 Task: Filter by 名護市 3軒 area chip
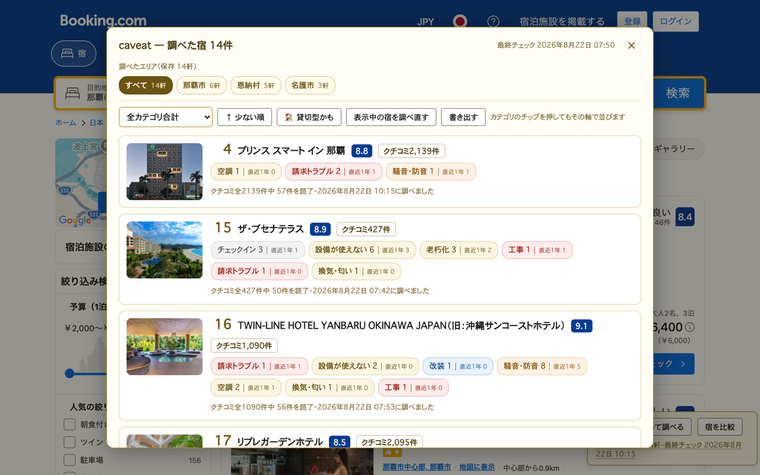click(x=310, y=85)
